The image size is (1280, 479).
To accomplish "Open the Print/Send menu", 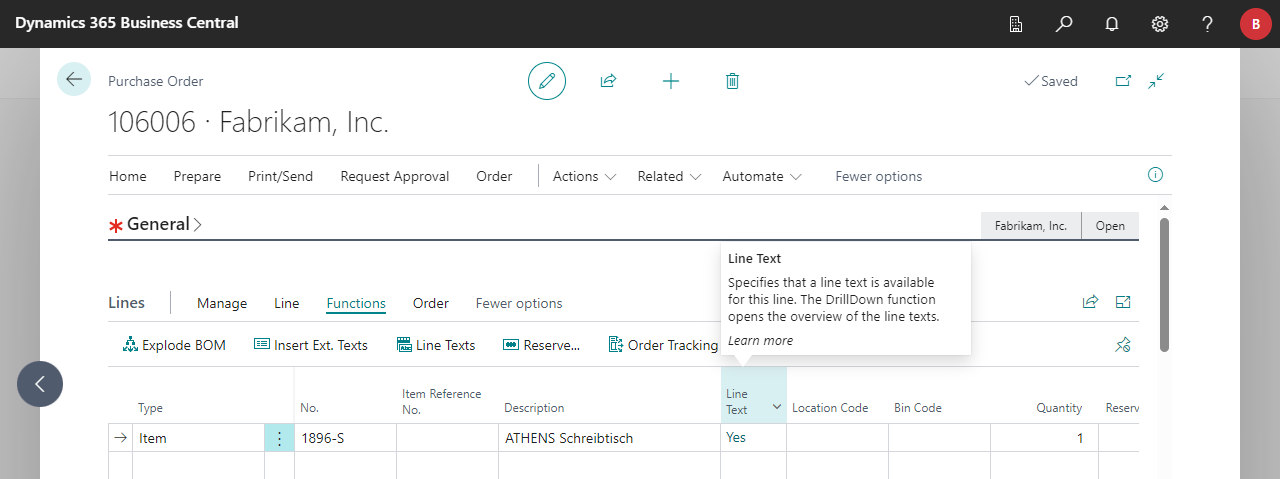I will coord(280,176).
